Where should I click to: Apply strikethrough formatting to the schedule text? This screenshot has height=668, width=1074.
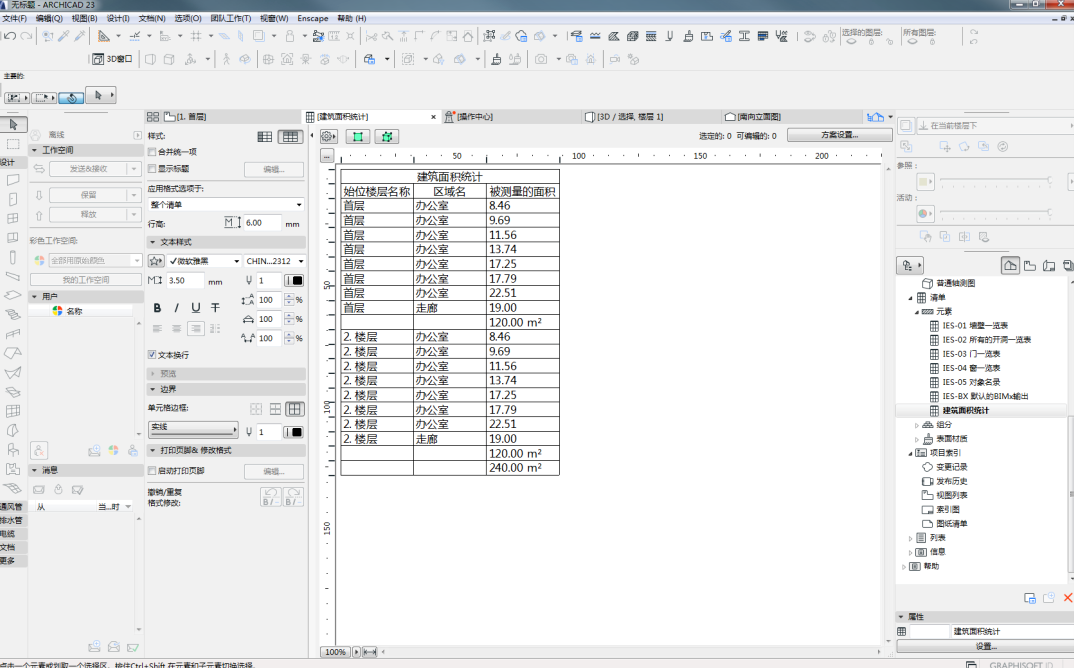[215, 308]
